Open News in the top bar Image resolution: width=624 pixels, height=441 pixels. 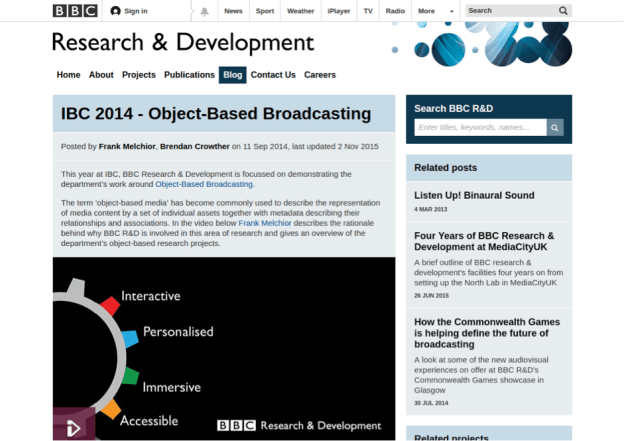(233, 11)
